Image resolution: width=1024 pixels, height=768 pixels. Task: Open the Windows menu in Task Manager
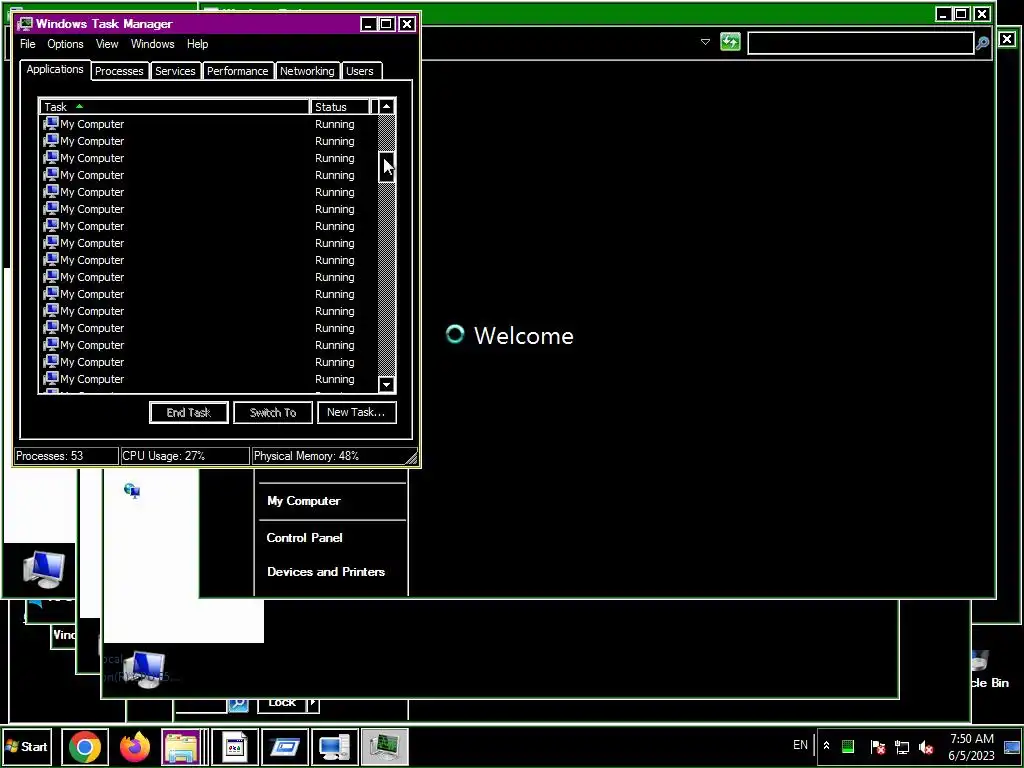coord(152,44)
